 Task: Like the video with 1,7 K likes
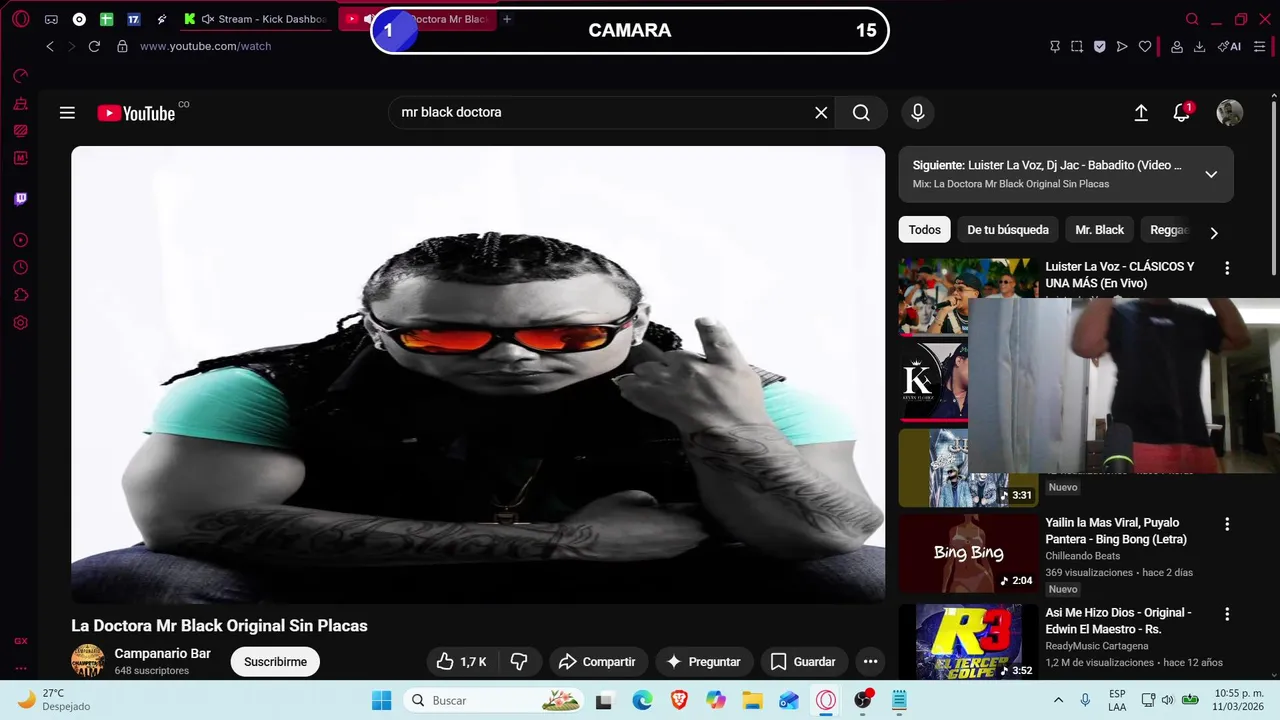[461, 662]
